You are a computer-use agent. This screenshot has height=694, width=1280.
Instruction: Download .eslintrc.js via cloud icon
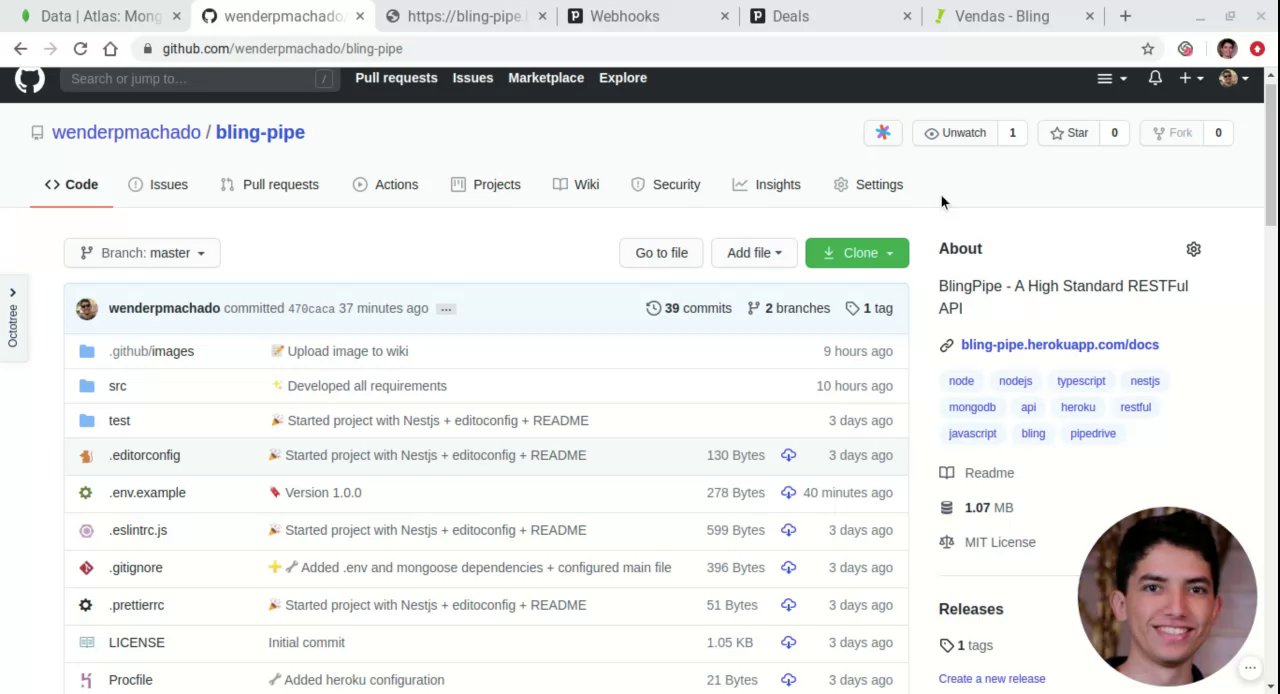788,530
